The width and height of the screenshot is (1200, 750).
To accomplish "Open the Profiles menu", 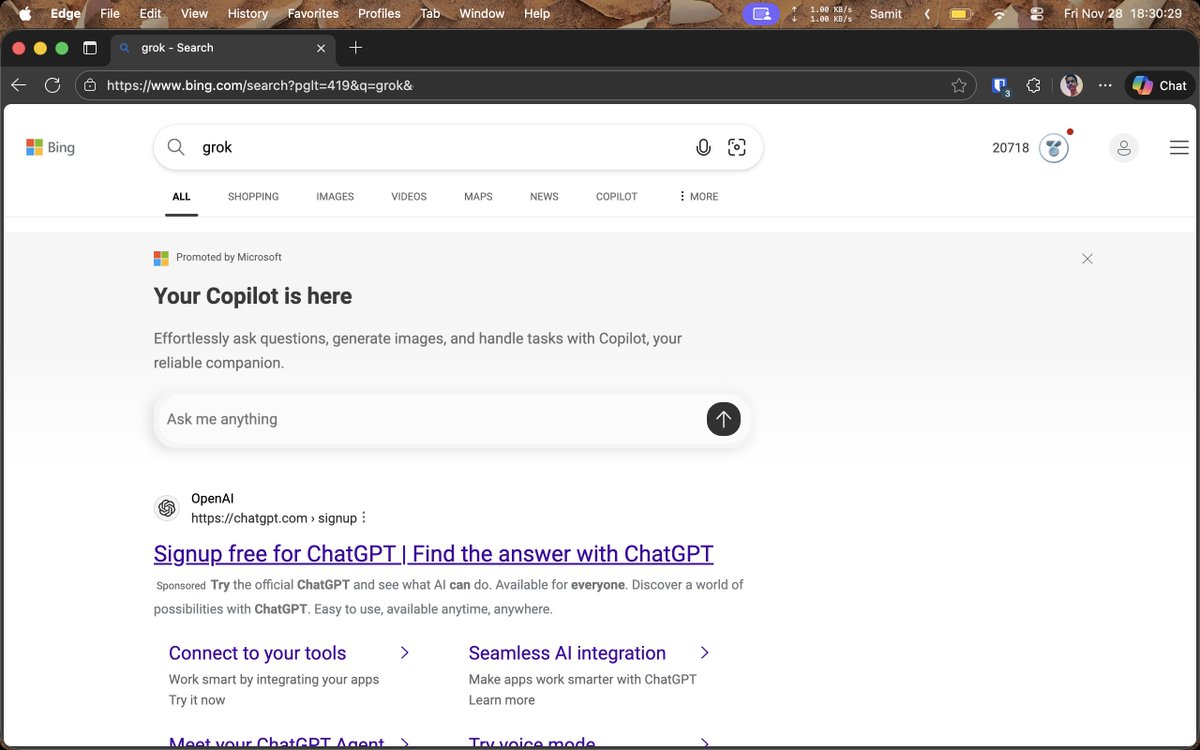I will (x=379, y=14).
